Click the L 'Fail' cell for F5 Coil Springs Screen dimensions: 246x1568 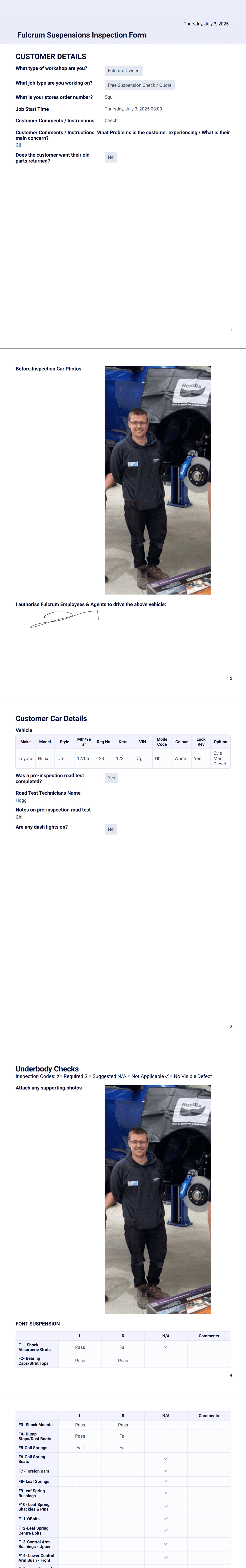(80, 1447)
